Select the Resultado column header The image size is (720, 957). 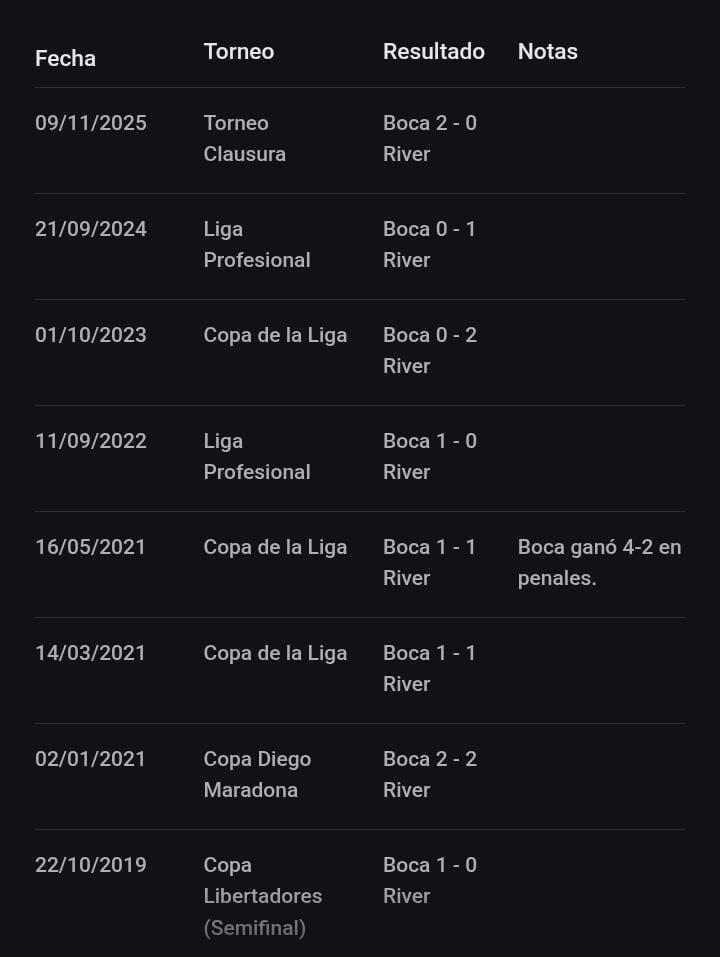pos(433,51)
